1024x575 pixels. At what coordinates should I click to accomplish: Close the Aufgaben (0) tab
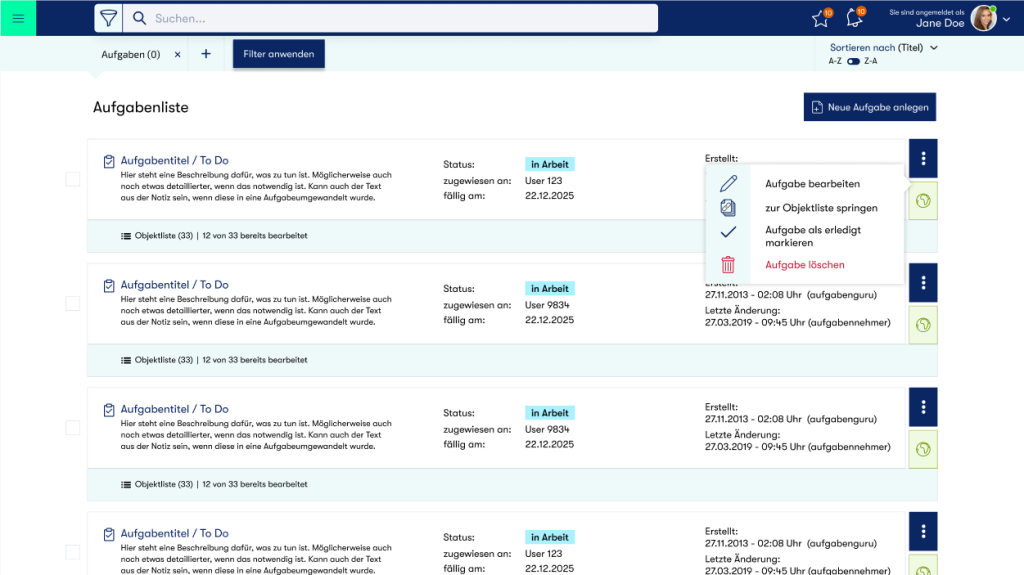[178, 55]
